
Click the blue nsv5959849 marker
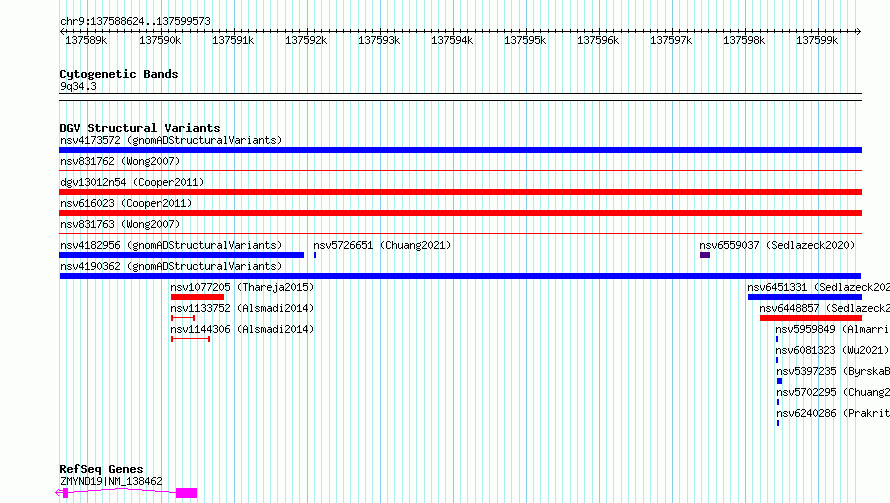[777, 339]
